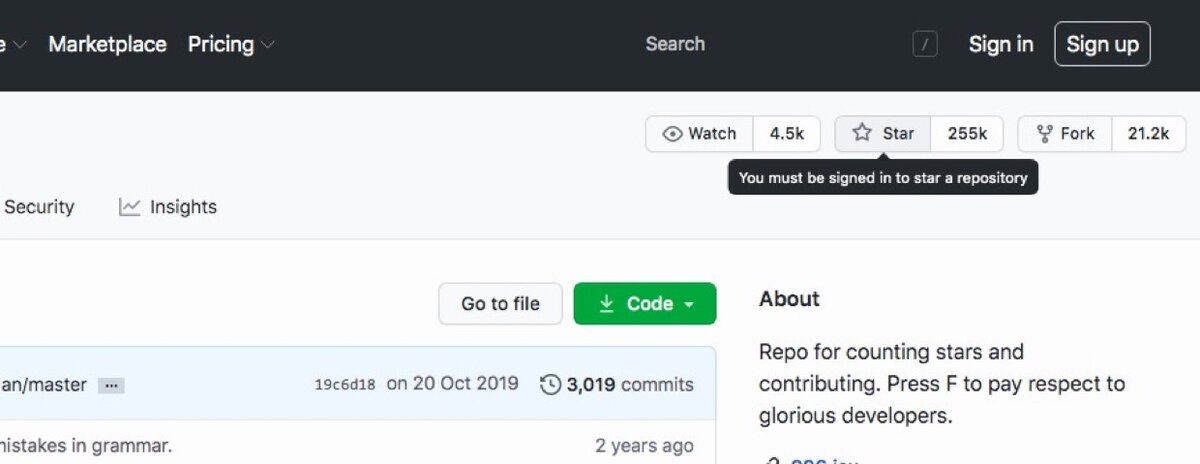Open the 21.2k forks count

coord(1148,134)
